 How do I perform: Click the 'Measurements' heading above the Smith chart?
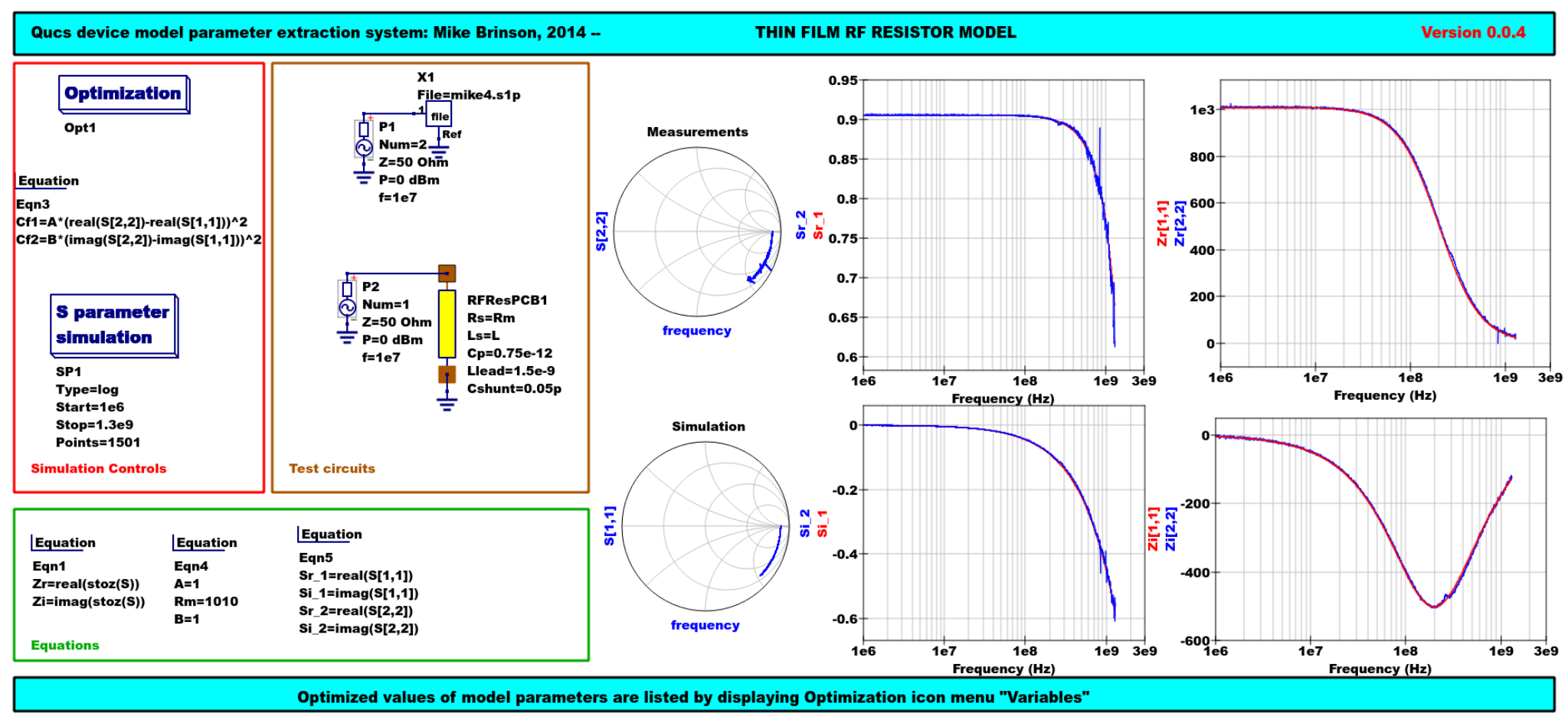[x=697, y=132]
